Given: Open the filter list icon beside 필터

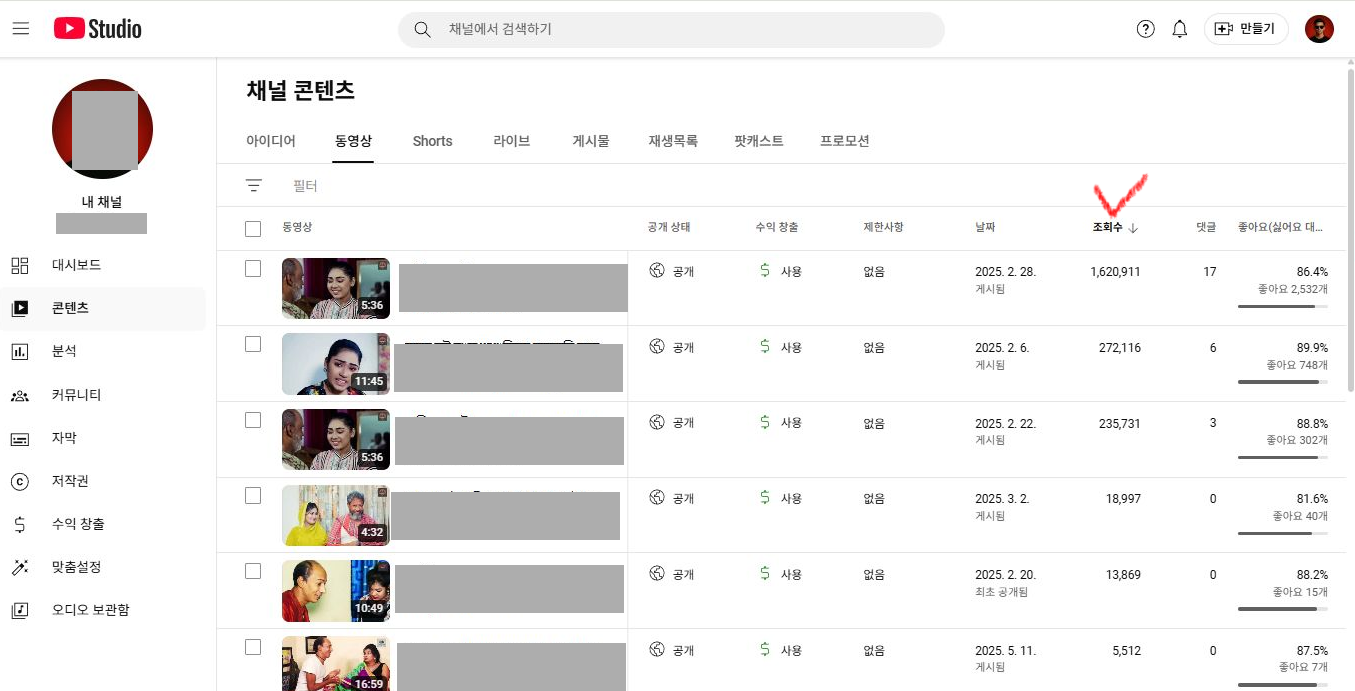Looking at the screenshot, I should tap(254, 185).
